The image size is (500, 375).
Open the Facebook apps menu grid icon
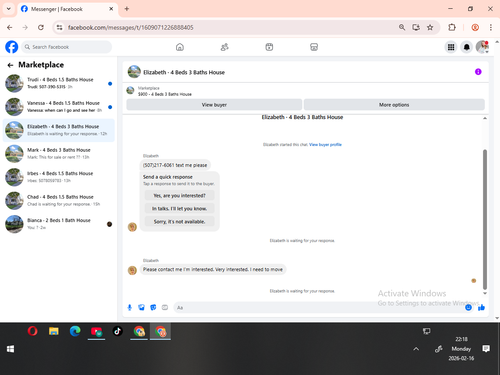451,47
